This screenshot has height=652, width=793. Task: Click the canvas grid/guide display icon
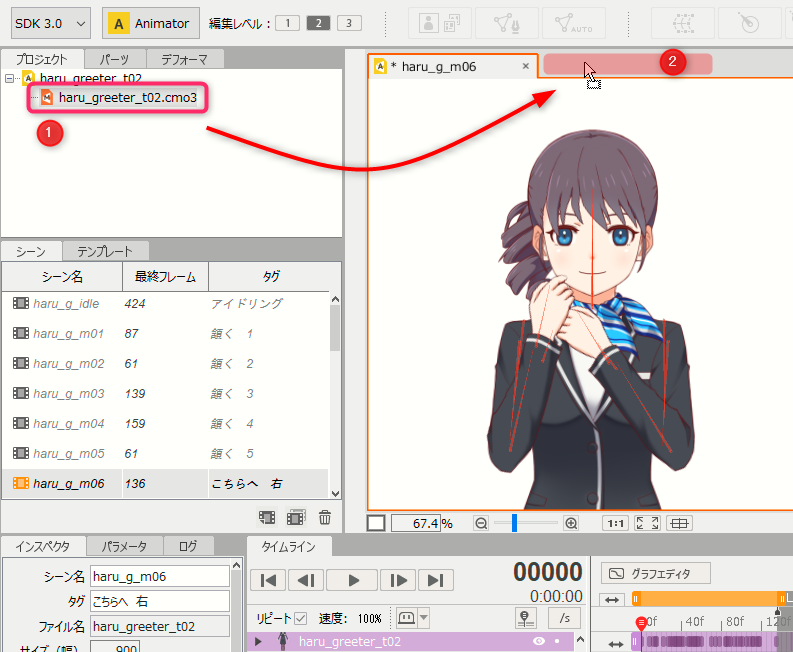pyautogui.click(x=679, y=523)
